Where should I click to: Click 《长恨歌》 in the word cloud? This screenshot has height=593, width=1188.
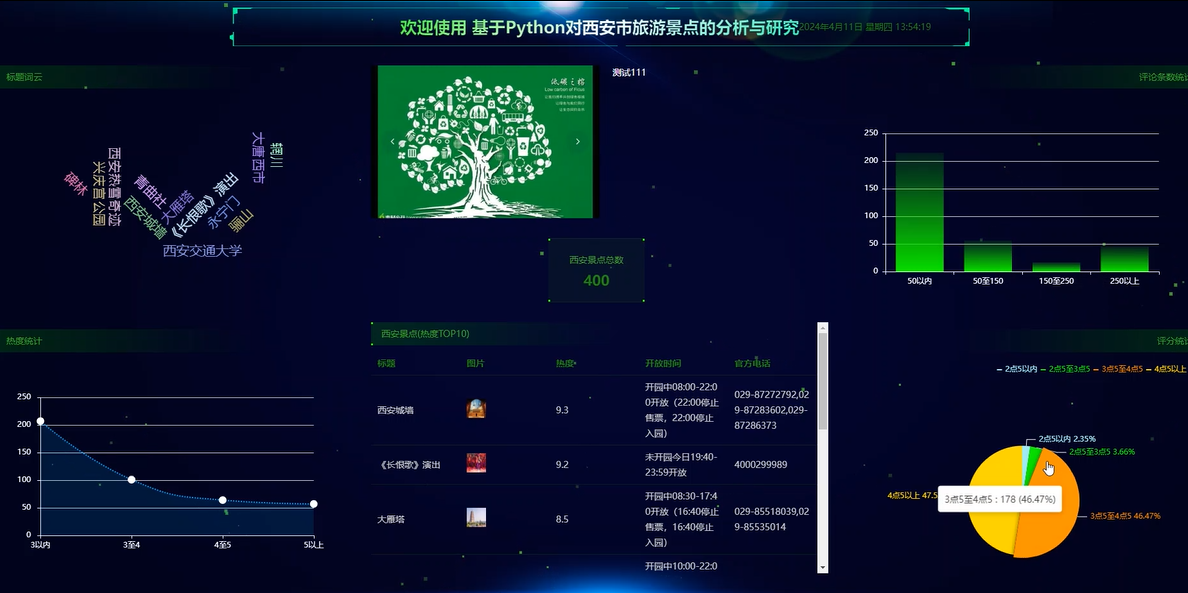[x=195, y=218]
